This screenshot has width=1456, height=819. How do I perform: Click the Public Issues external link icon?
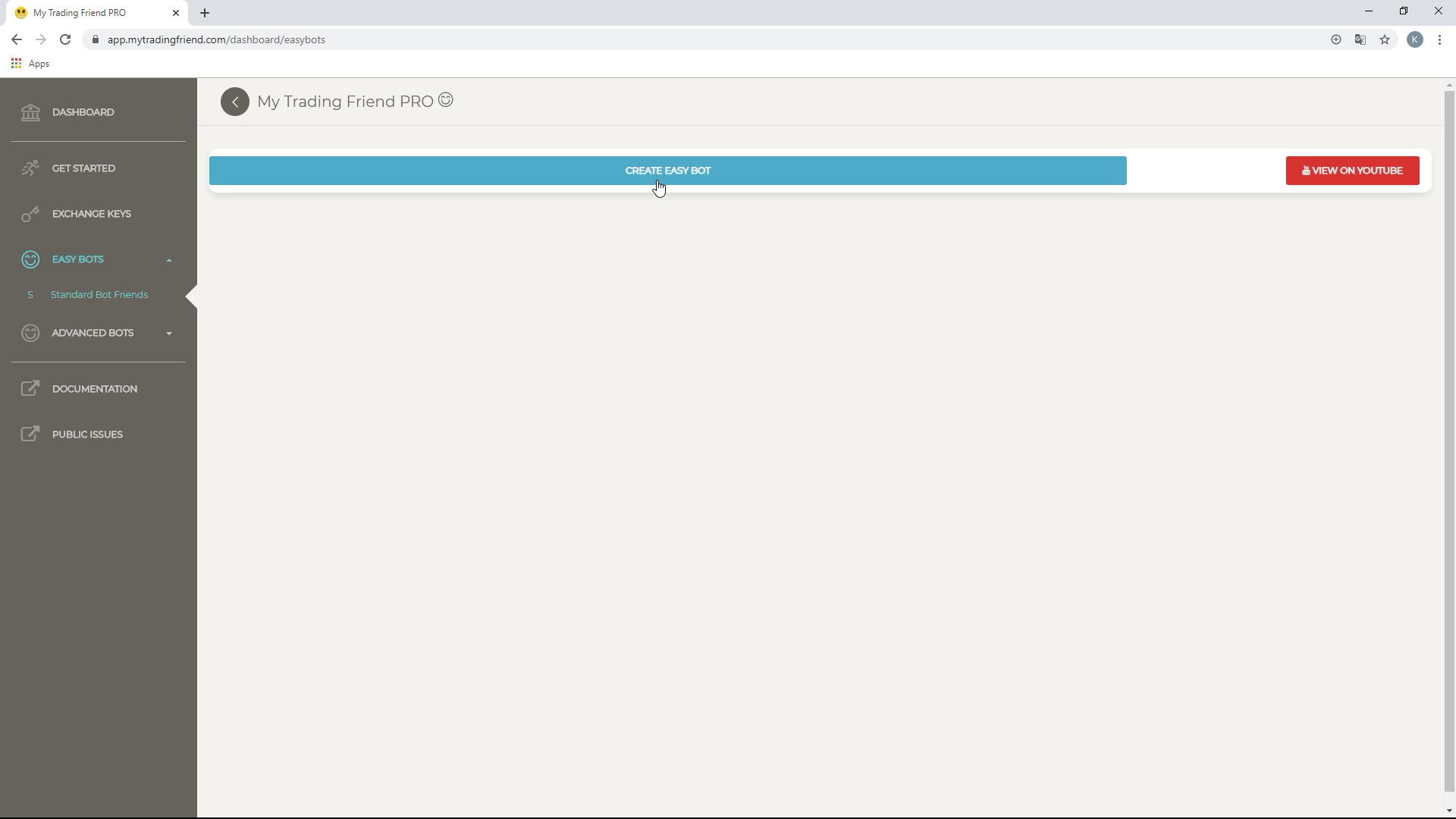point(30,435)
